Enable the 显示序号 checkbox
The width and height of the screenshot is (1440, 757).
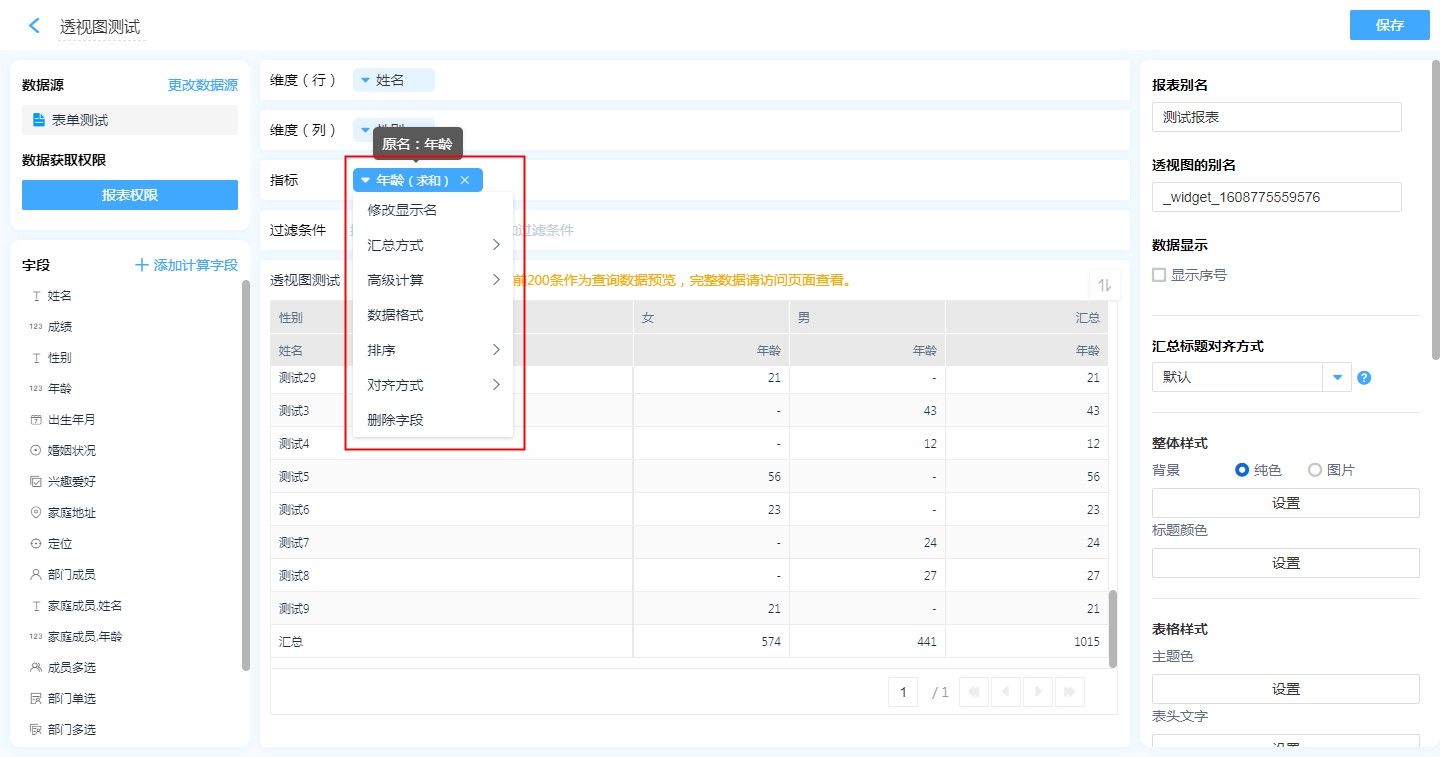(1159, 275)
